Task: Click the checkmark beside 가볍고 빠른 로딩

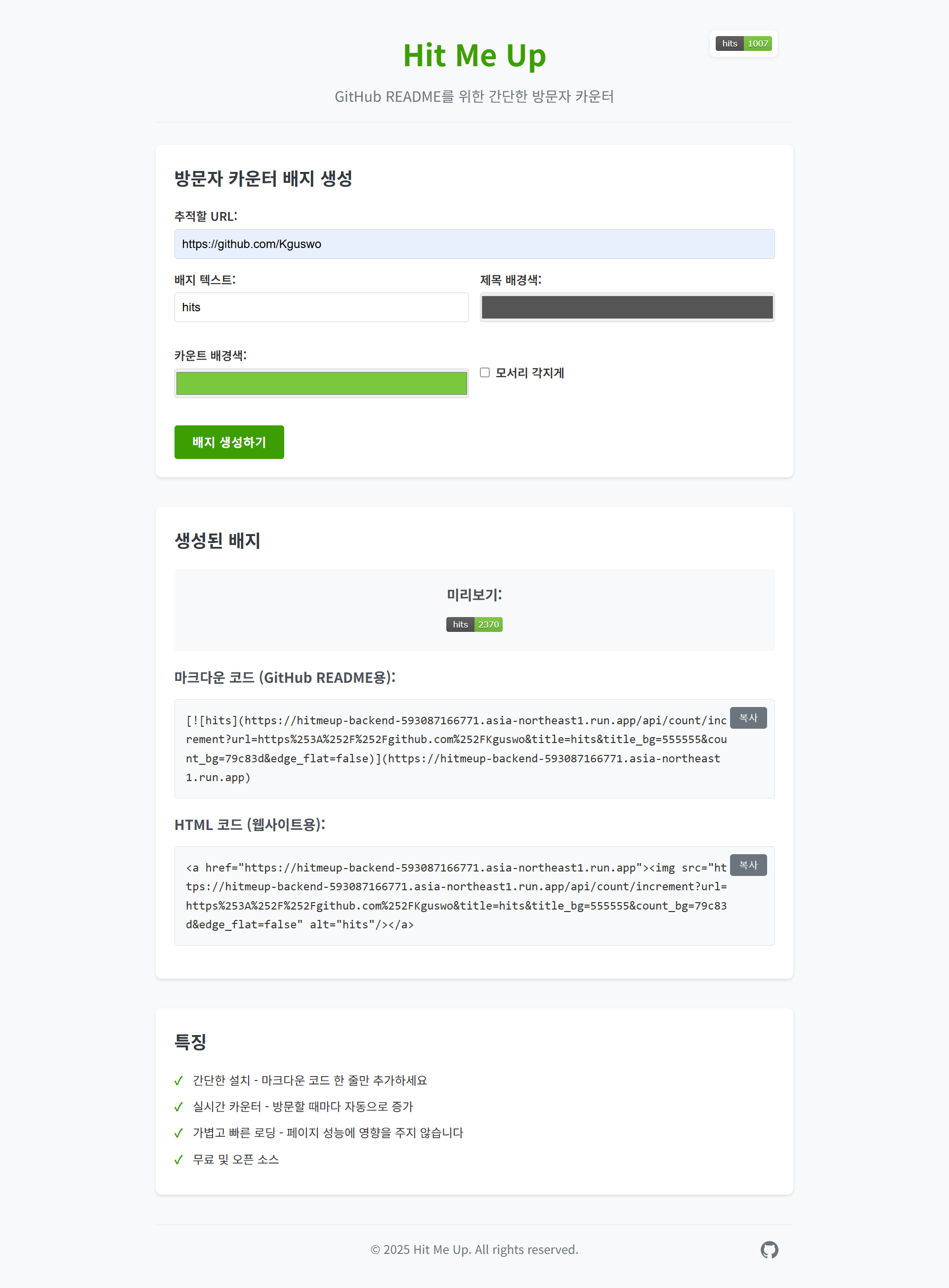Action: 178,1133
